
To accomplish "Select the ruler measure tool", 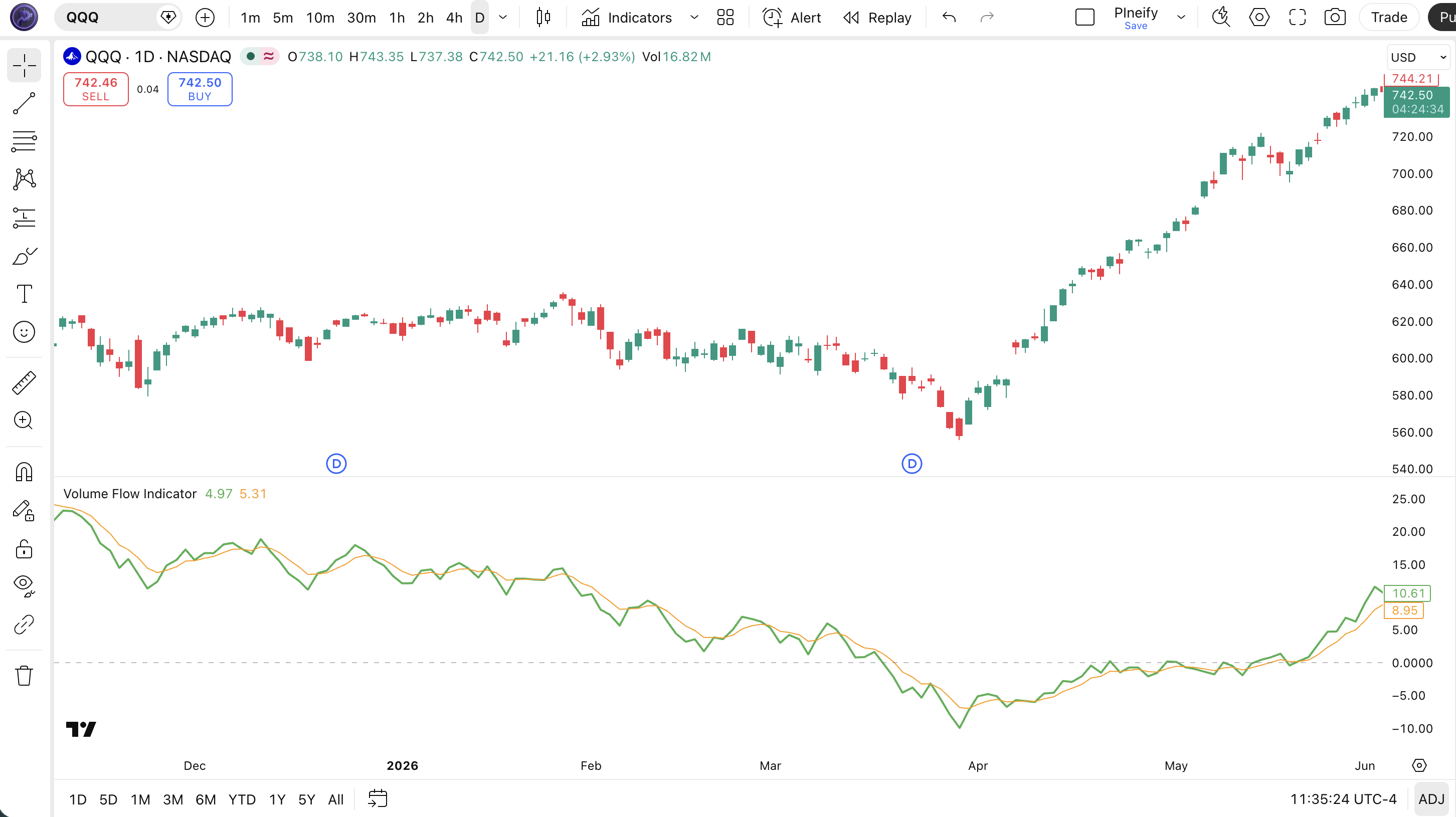I will click(x=24, y=382).
